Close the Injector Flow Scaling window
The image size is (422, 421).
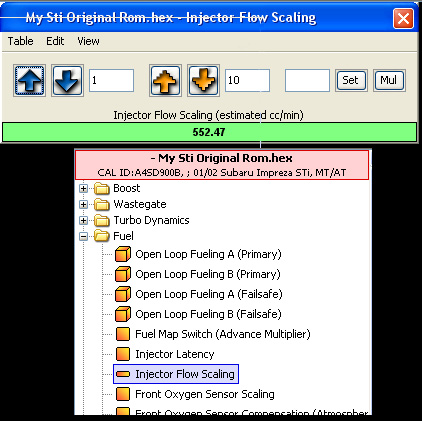coord(403,18)
